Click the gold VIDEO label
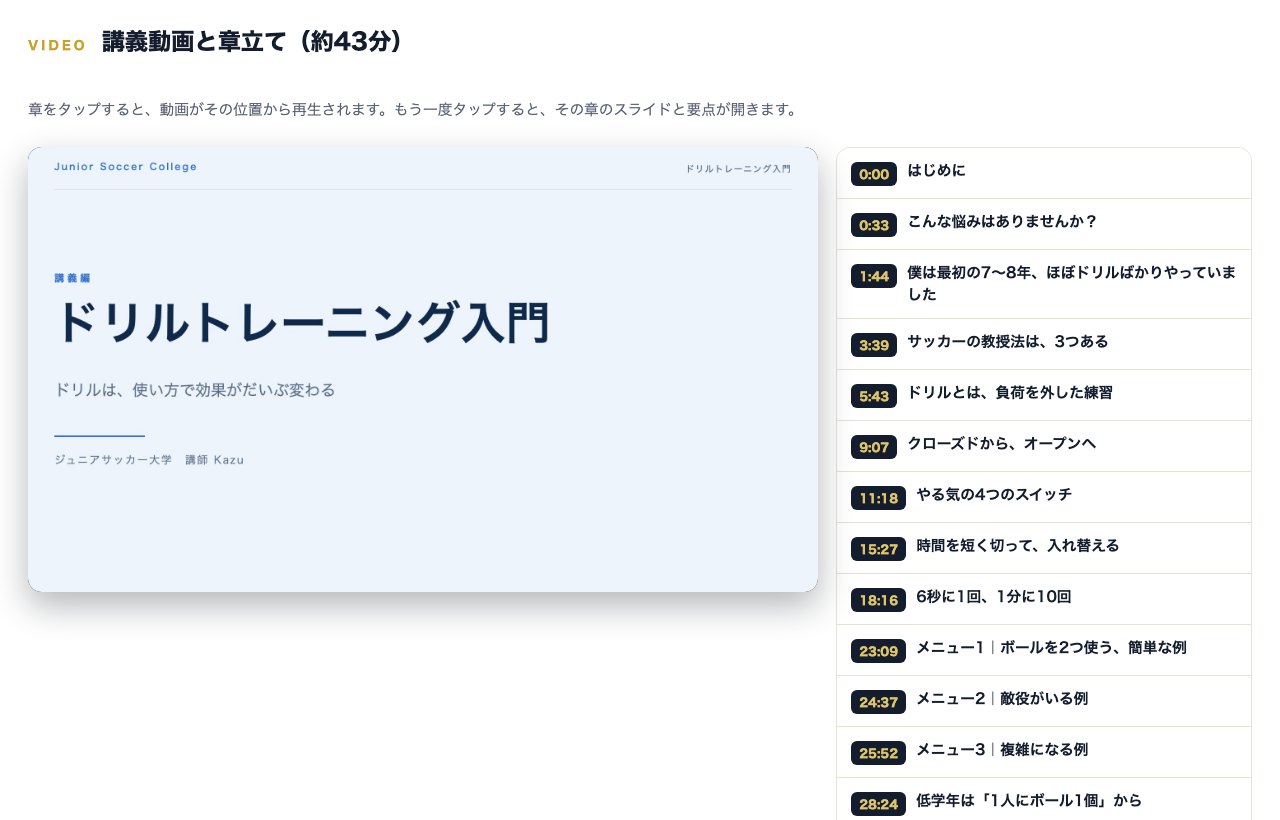This screenshot has width=1280, height=820. click(x=57, y=45)
